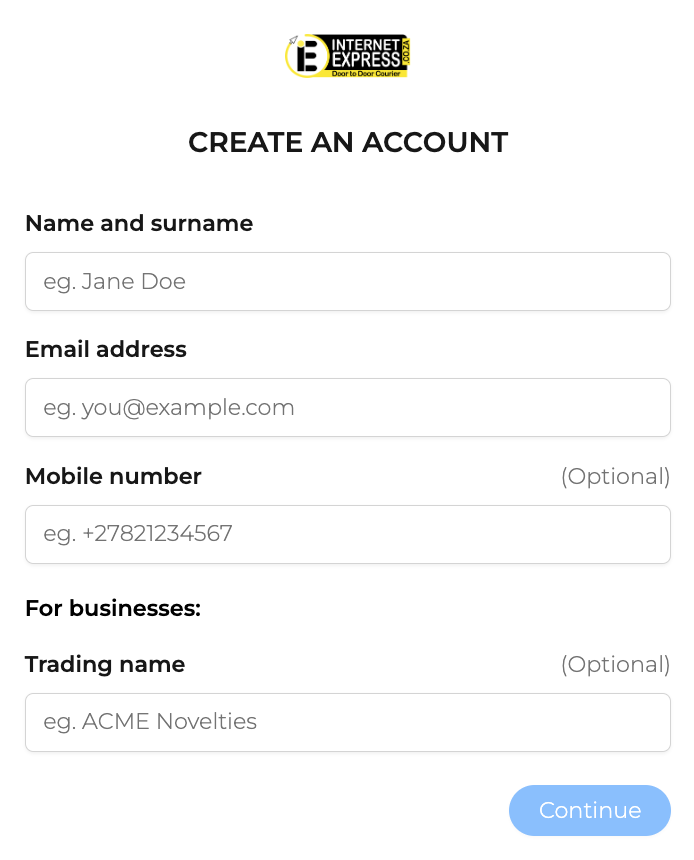Click the yellow circle E emblem in logo
This screenshot has width=694, height=860.
[307, 56]
